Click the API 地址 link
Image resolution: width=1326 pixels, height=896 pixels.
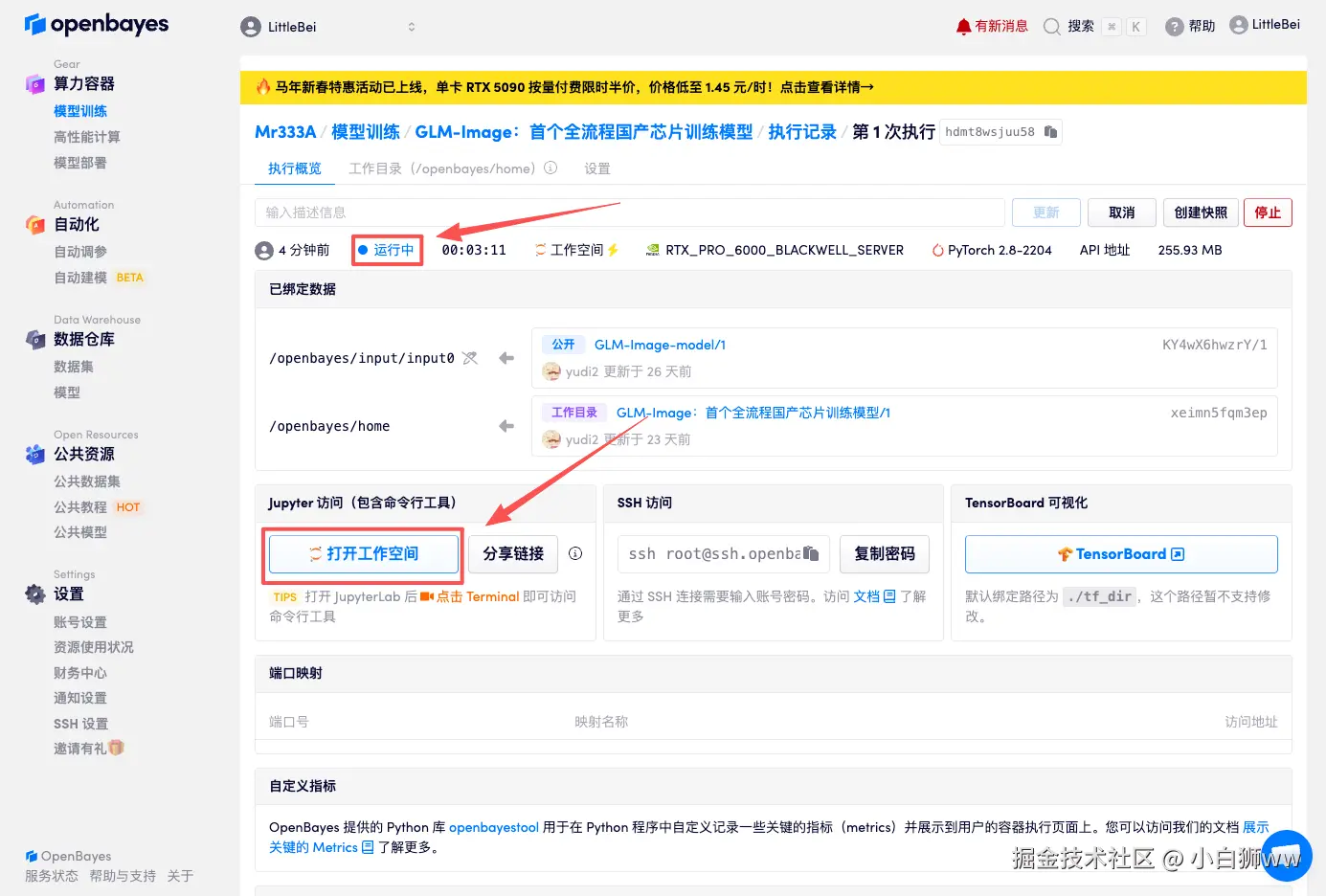1105,250
